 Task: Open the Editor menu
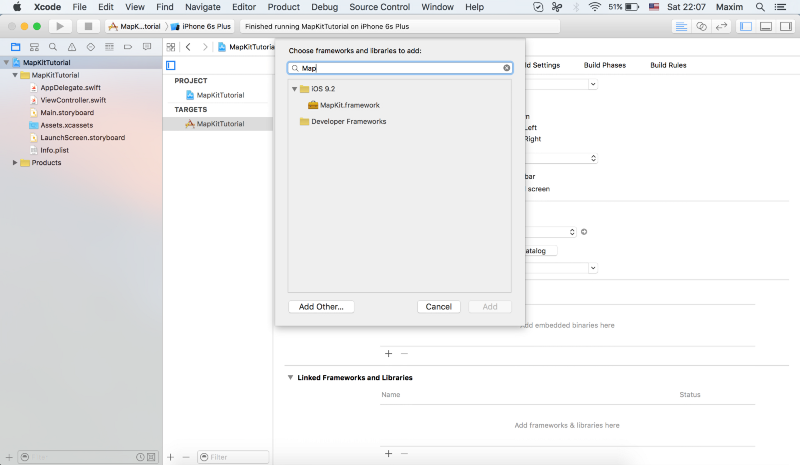pyautogui.click(x=244, y=7)
